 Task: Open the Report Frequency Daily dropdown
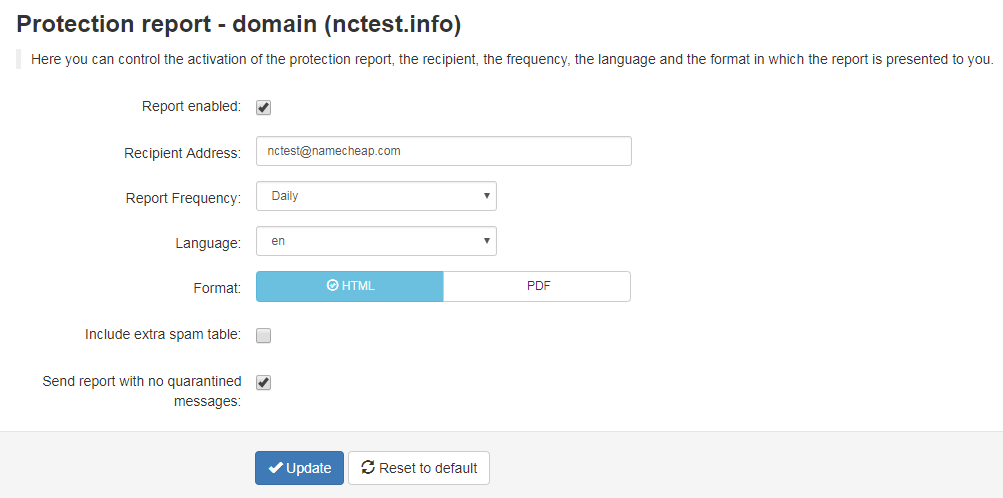coord(376,196)
